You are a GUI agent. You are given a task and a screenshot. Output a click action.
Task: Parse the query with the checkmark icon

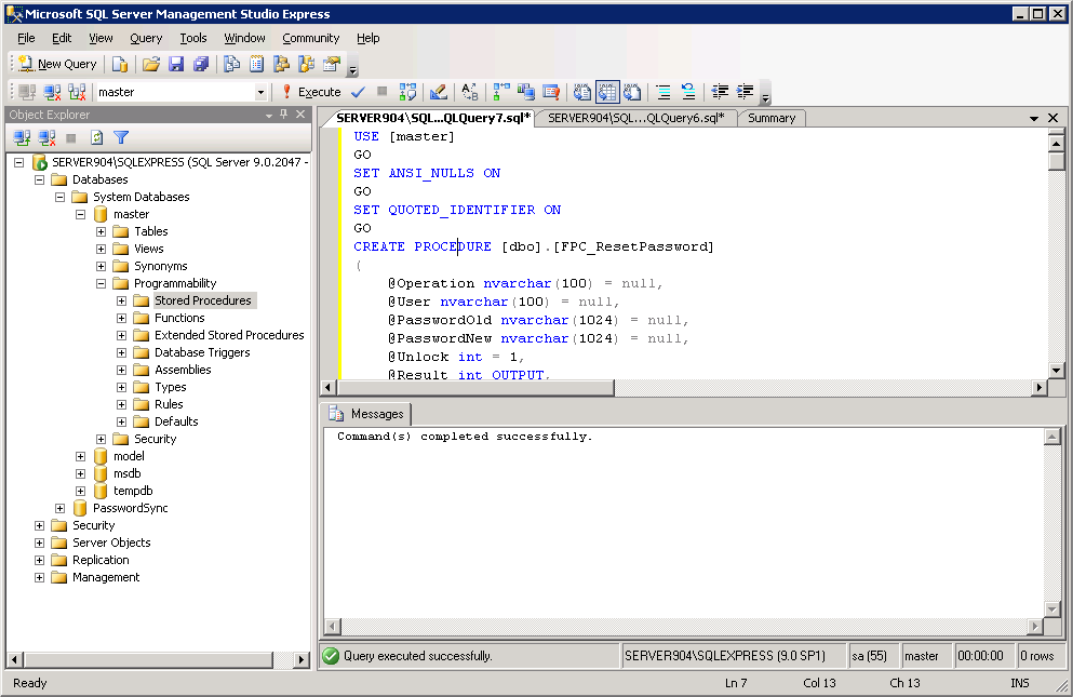point(357,92)
